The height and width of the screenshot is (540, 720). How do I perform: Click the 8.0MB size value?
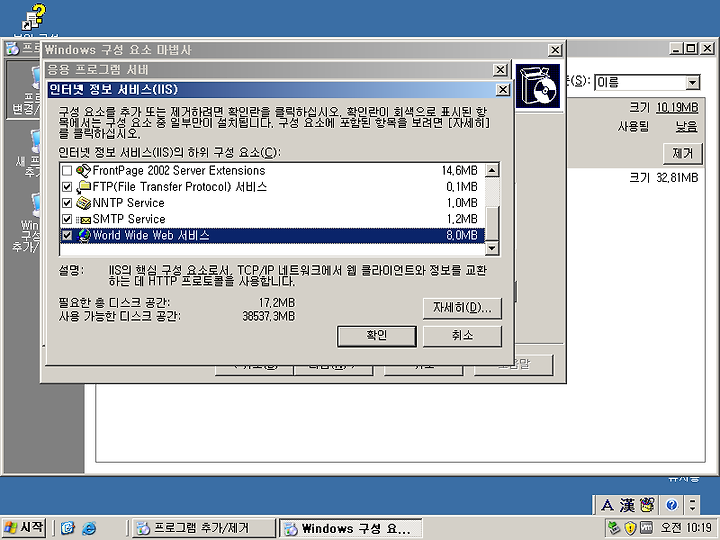pos(462,236)
